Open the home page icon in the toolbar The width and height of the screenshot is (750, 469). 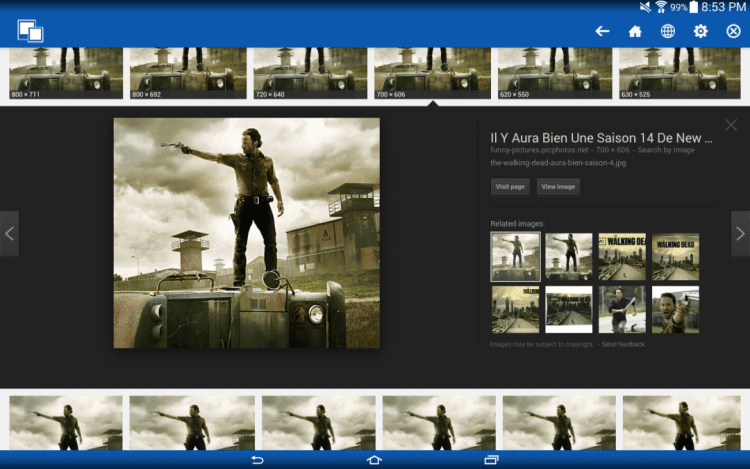pyautogui.click(x=635, y=32)
